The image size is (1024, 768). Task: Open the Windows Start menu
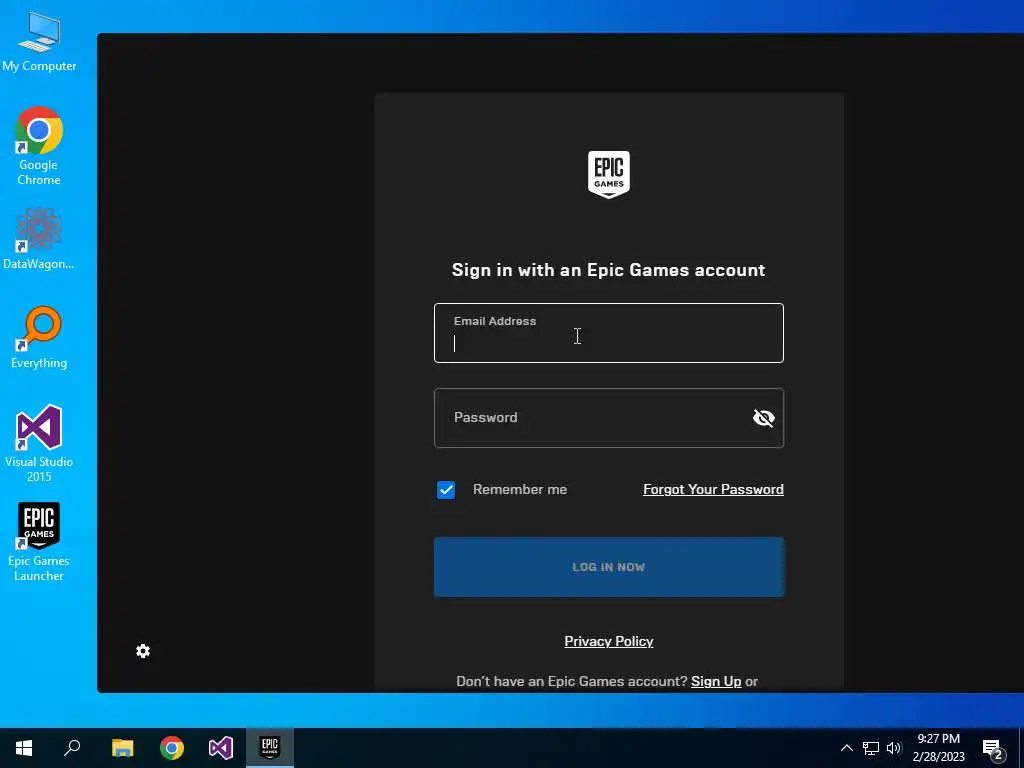[x=24, y=748]
